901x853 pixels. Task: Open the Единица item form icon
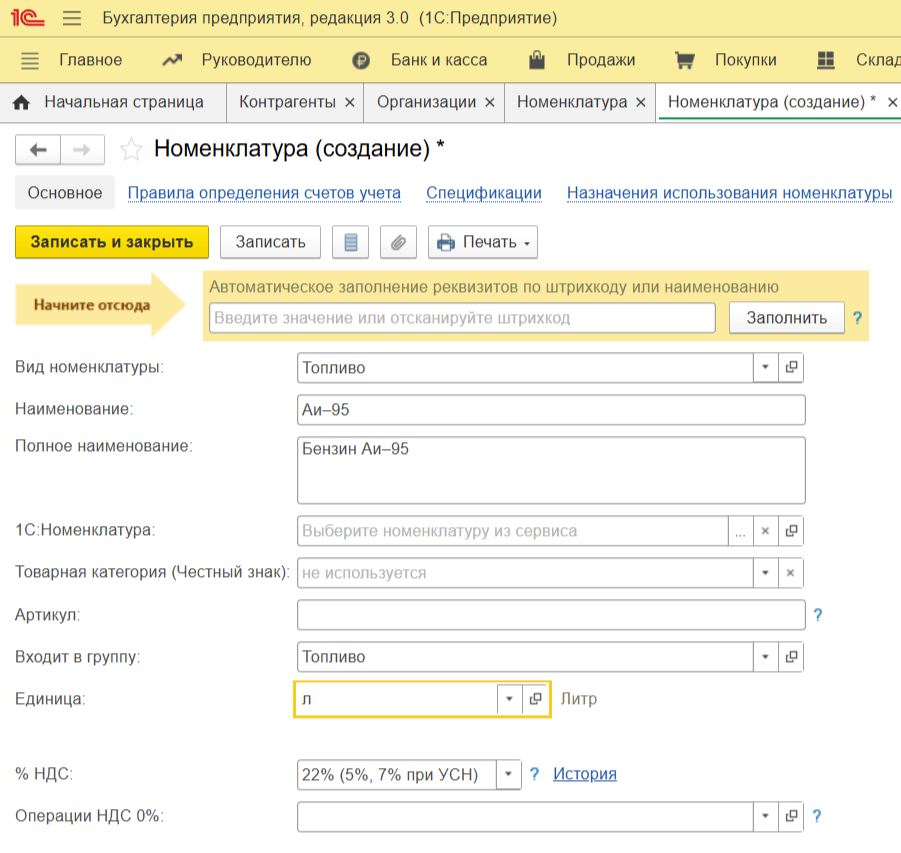click(535, 699)
